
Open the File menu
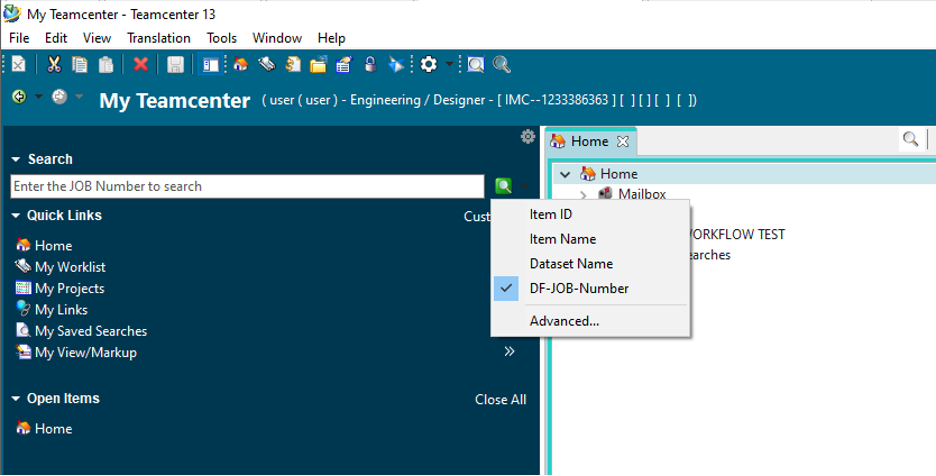[19, 38]
